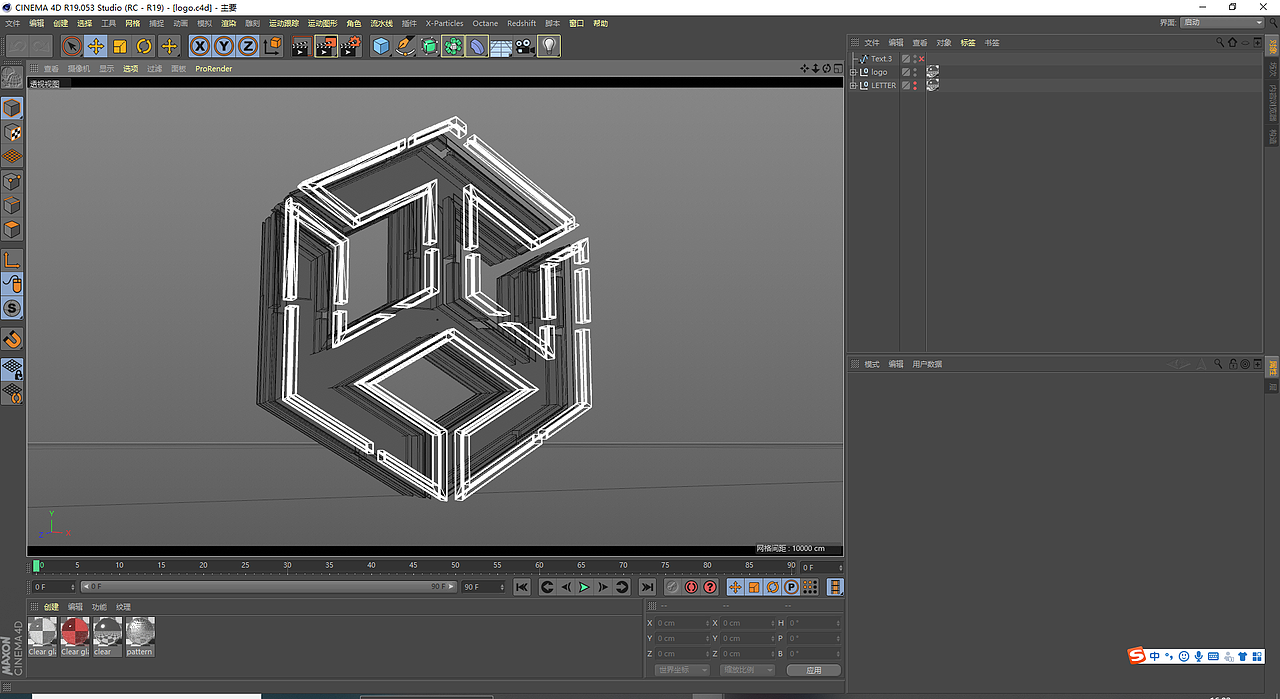Select the Move tool in top toolbar
Image resolution: width=1280 pixels, height=699 pixels.
[96, 46]
